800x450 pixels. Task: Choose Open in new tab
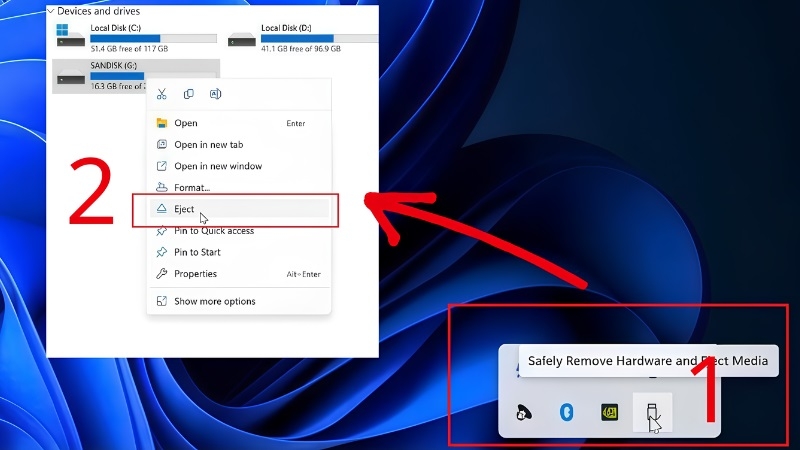(x=239, y=144)
